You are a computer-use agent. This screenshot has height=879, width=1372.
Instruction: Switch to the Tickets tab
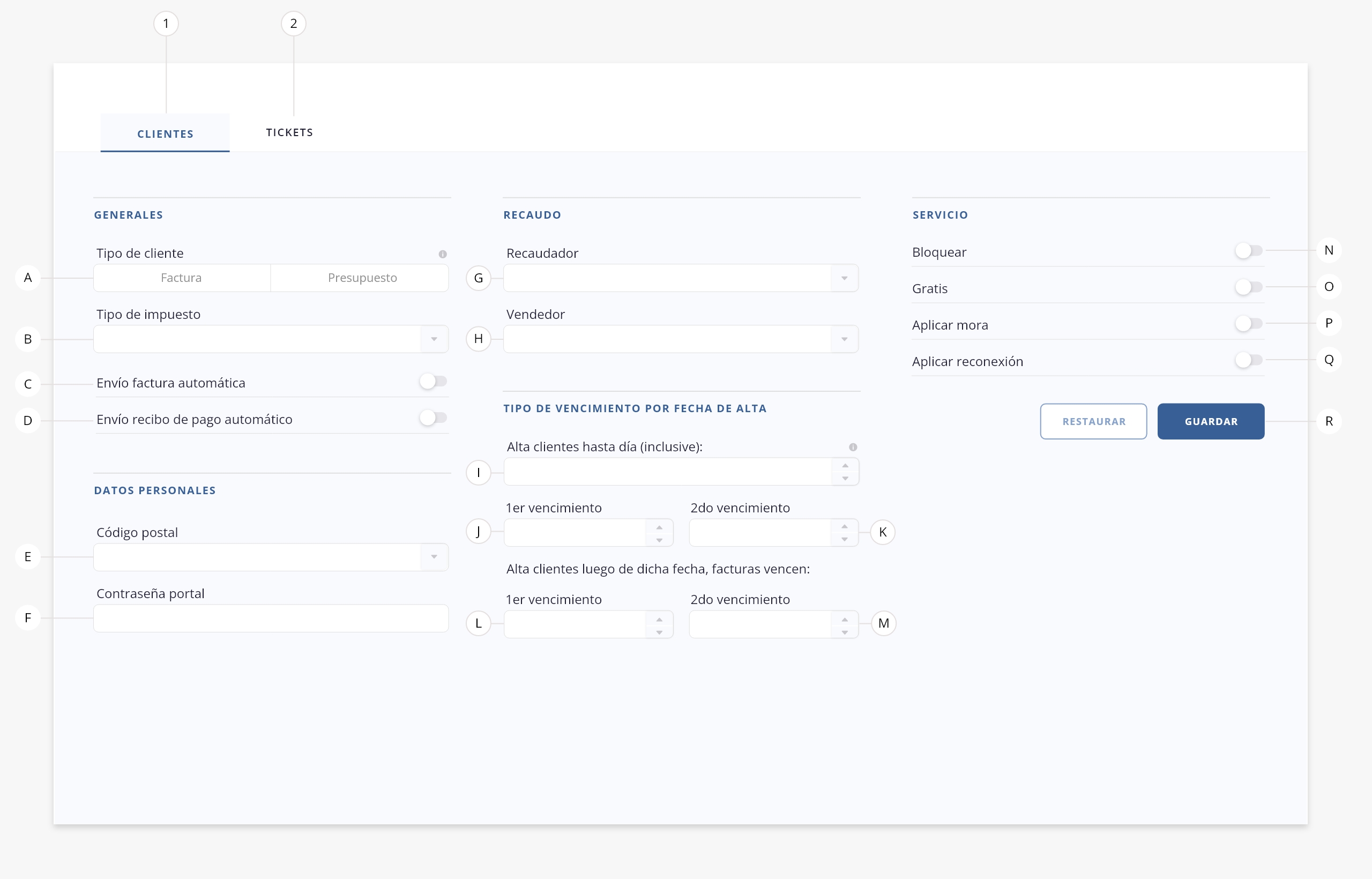[289, 132]
